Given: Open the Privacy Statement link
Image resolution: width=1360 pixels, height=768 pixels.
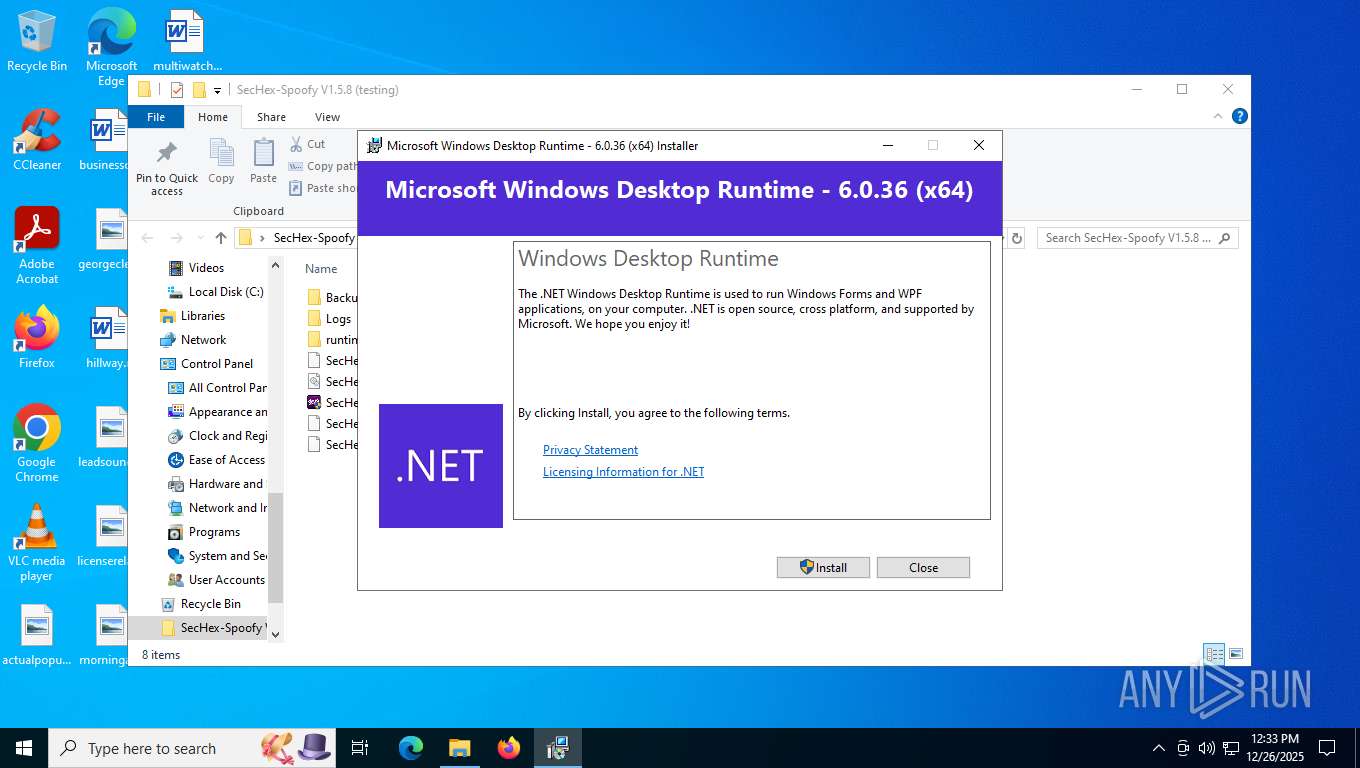Looking at the screenshot, I should pos(590,450).
